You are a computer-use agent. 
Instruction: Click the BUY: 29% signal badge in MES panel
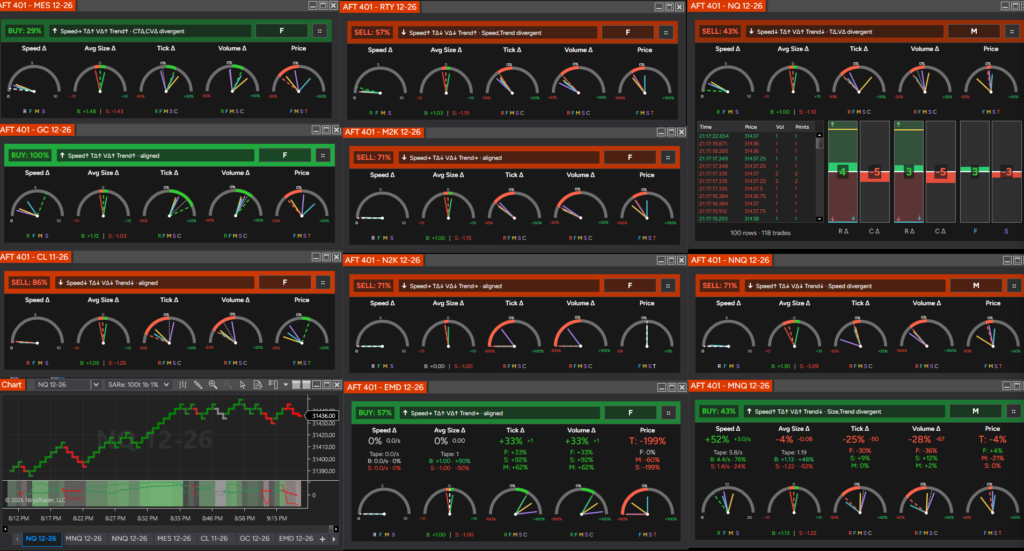coord(25,31)
